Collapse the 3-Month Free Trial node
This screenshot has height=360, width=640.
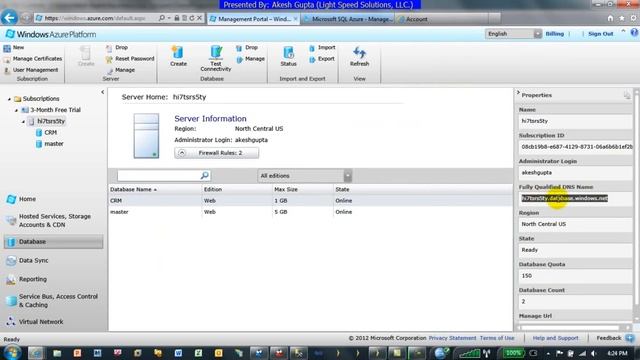click(16, 110)
